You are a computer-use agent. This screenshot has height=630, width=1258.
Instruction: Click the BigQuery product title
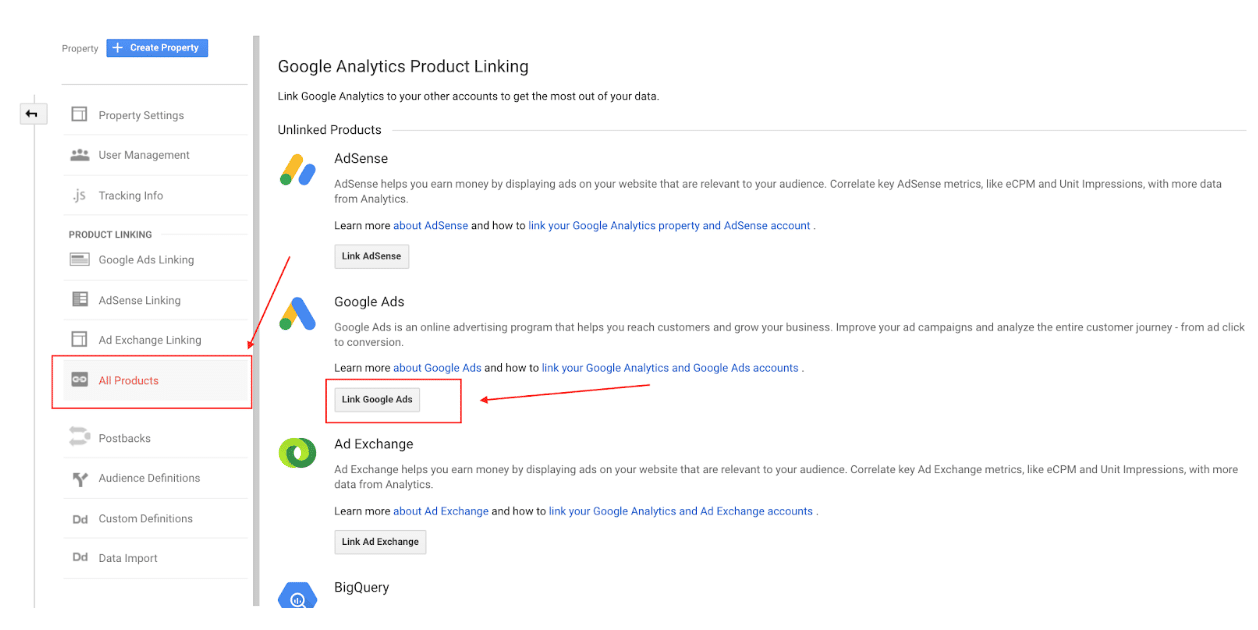(362, 588)
